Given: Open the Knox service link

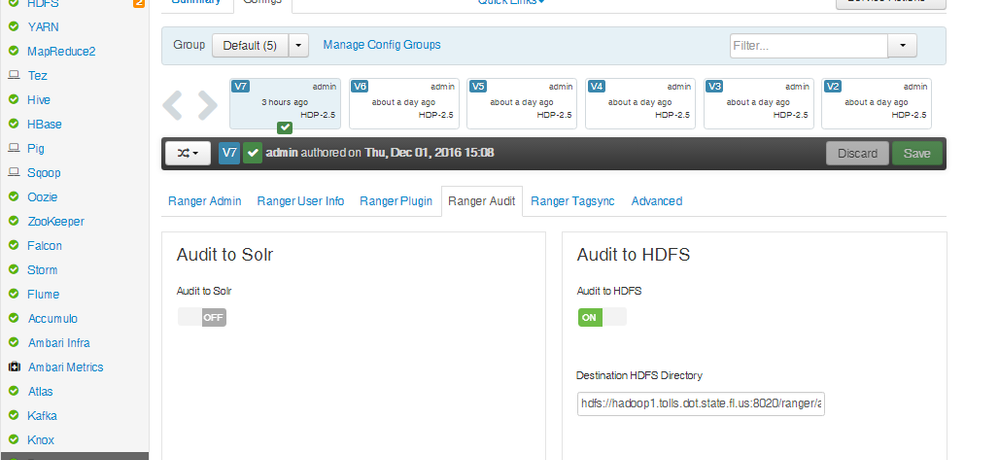Looking at the screenshot, I should [x=41, y=440].
